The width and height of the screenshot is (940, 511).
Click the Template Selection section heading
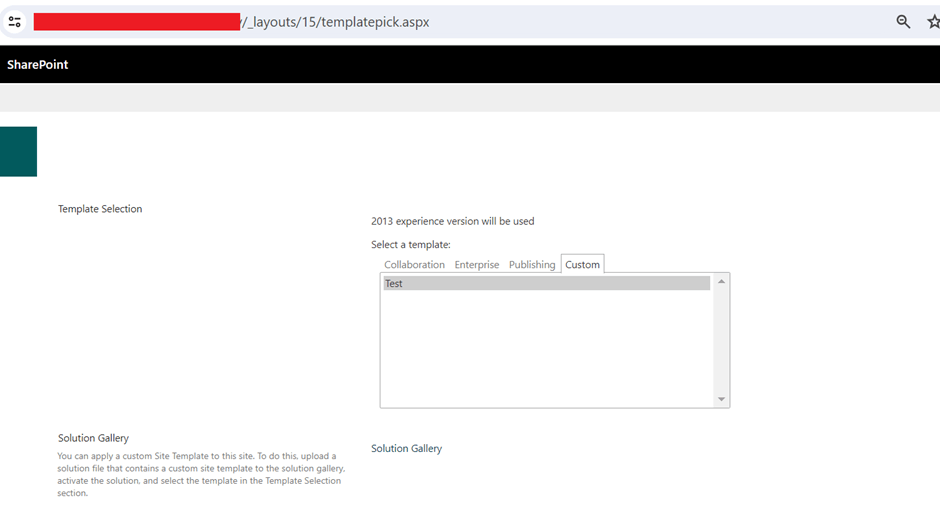(100, 209)
